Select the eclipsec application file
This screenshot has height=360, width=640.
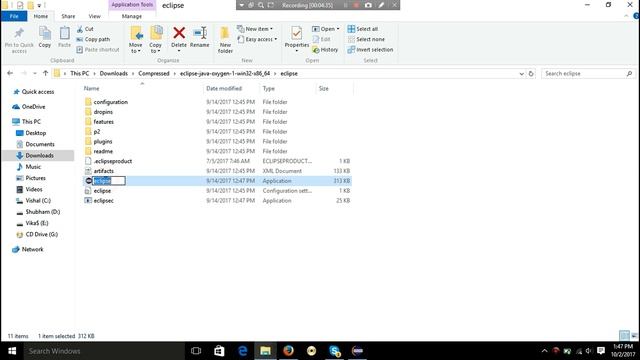coord(103,200)
